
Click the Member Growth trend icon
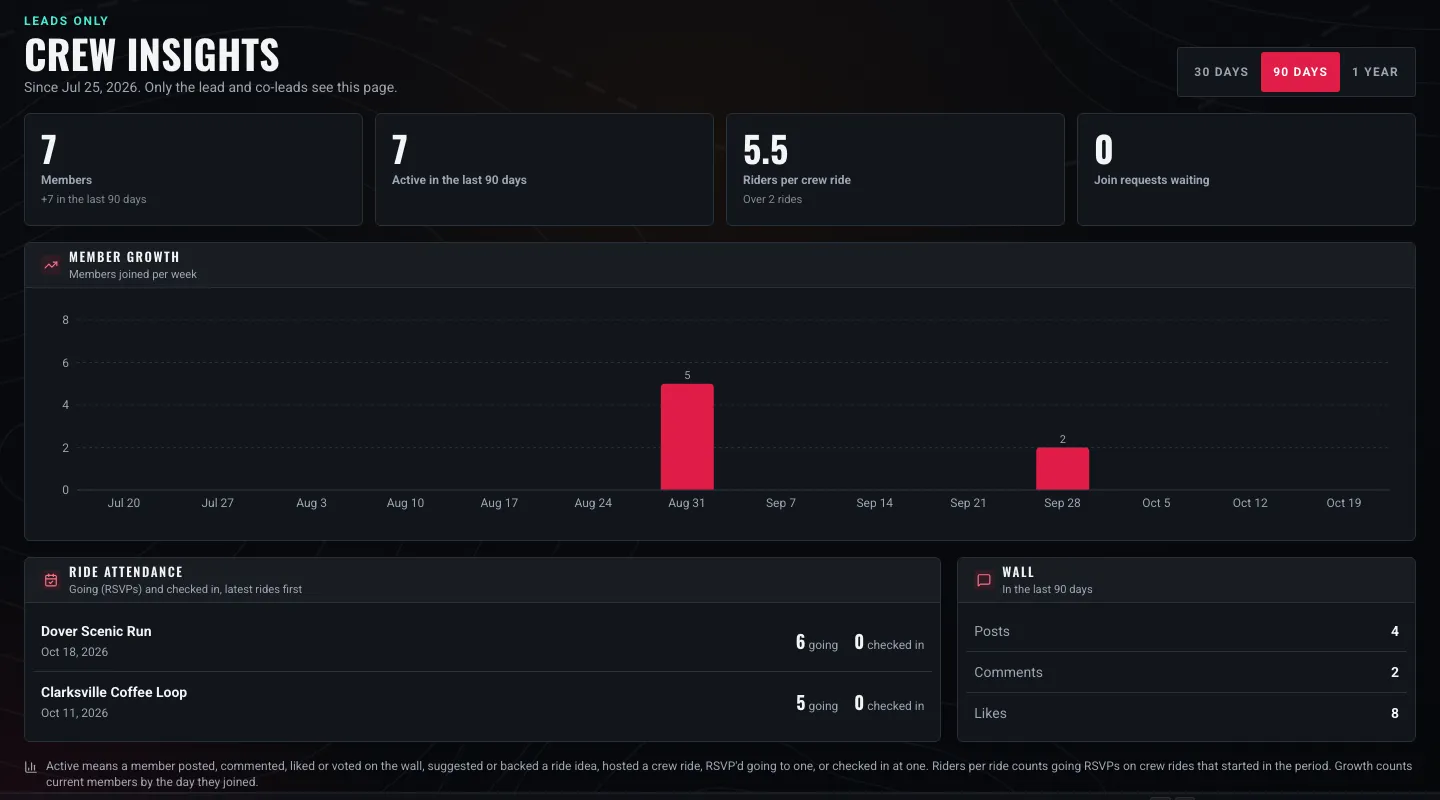click(51, 265)
